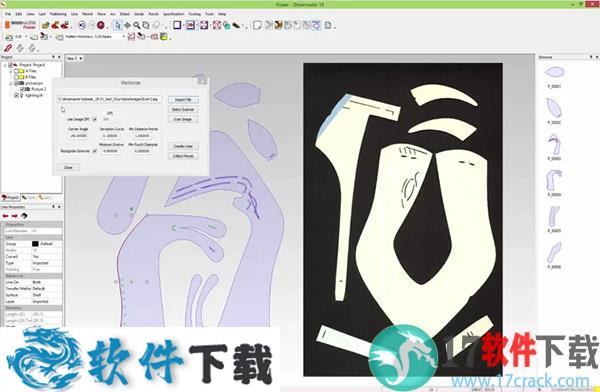Open the Grade menu
Viewport: 600px width, 392px height.
(x=139, y=14)
